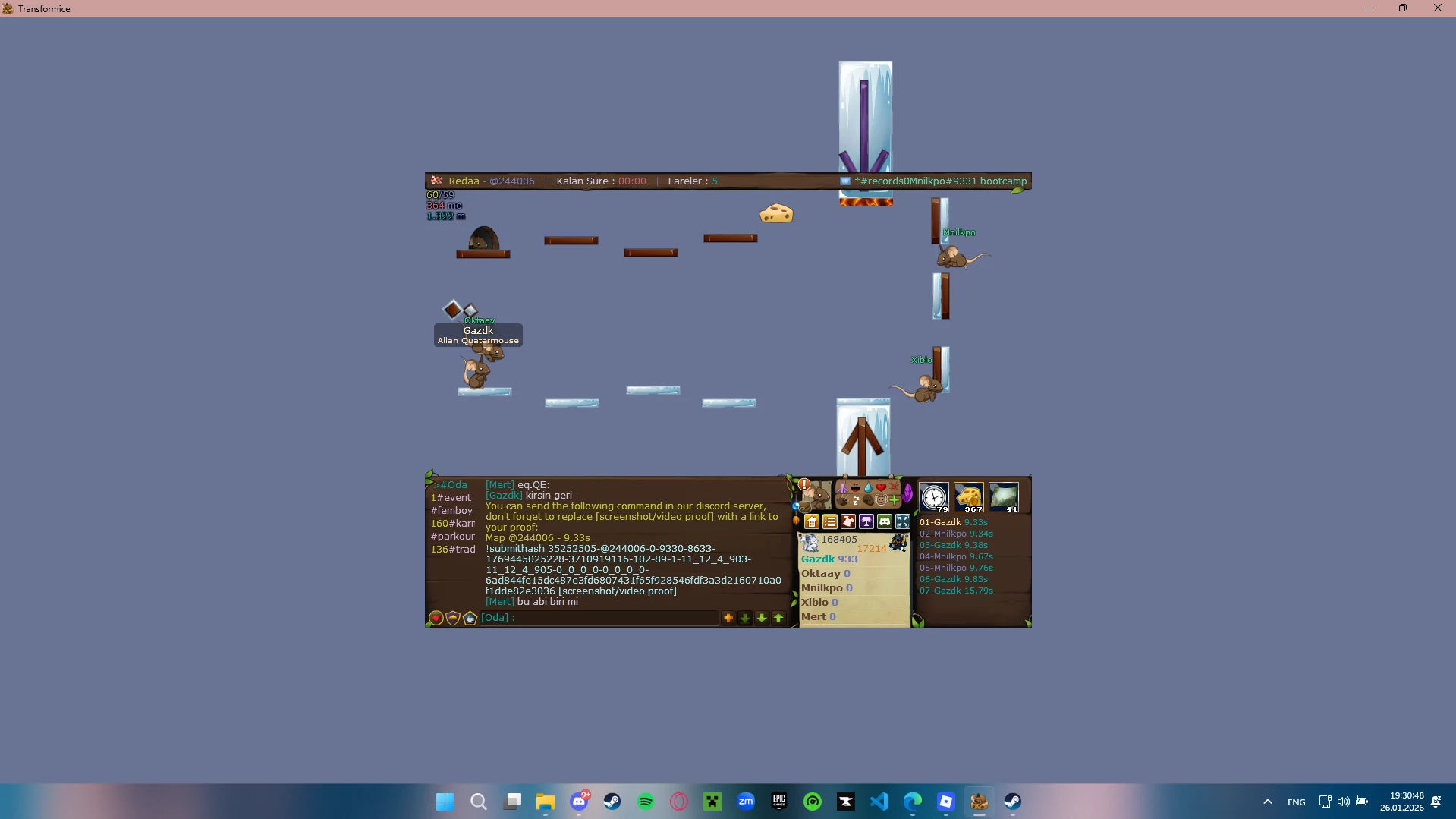The width and height of the screenshot is (1456, 819).
Task: Click the map code @244006 in top bar
Action: 512,181
